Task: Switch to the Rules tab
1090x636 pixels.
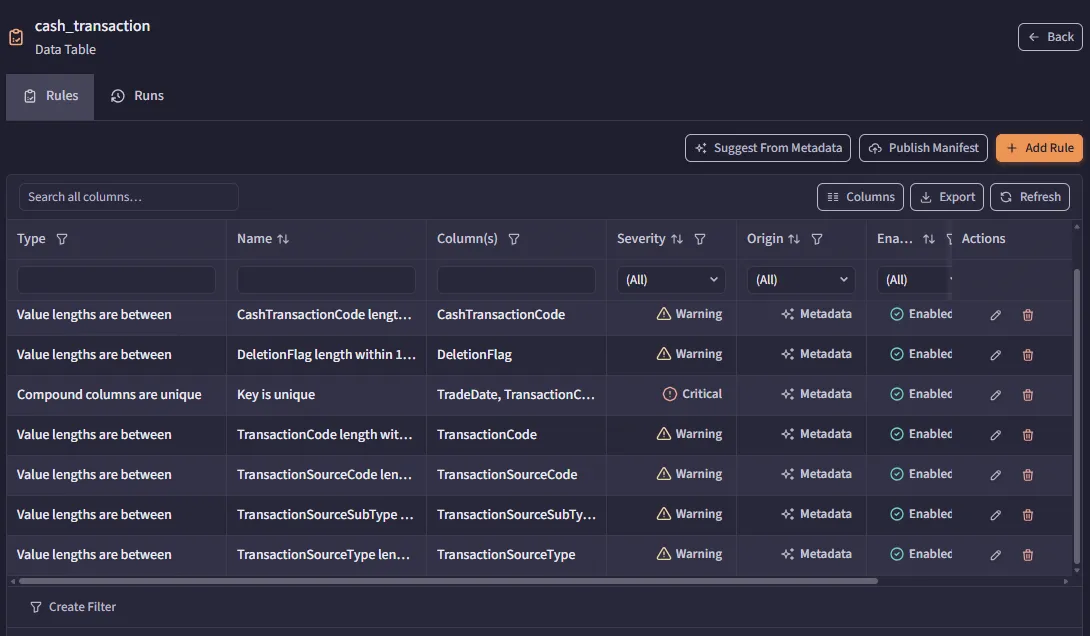Action: [x=50, y=97]
